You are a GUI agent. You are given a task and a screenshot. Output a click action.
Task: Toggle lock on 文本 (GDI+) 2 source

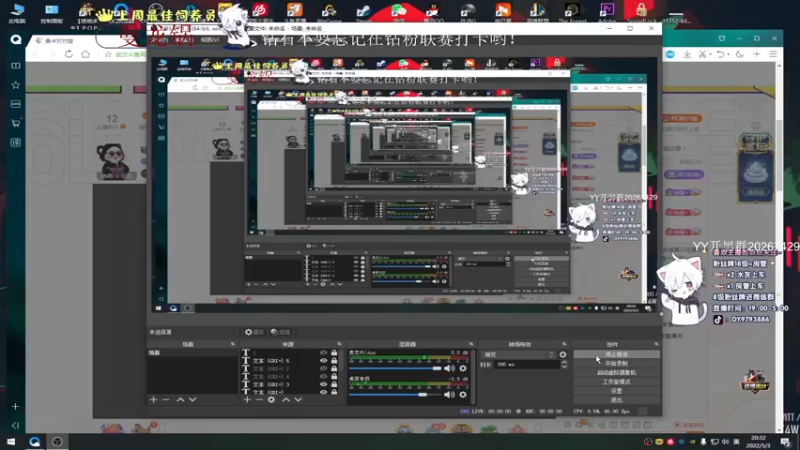pyautogui.click(x=334, y=368)
